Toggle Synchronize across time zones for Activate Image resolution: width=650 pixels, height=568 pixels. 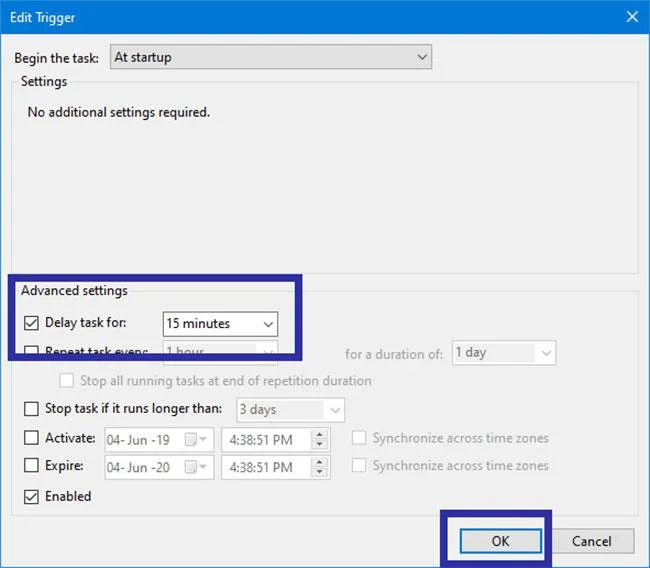click(x=359, y=438)
